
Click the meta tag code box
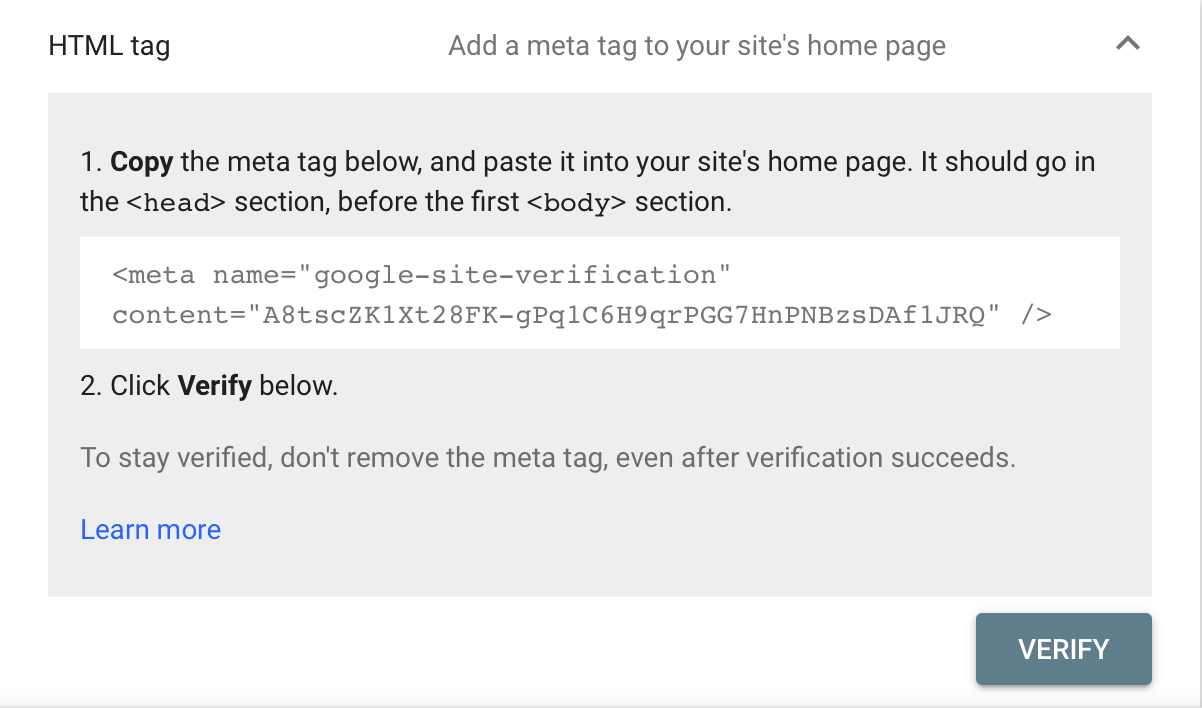coord(599,293)
